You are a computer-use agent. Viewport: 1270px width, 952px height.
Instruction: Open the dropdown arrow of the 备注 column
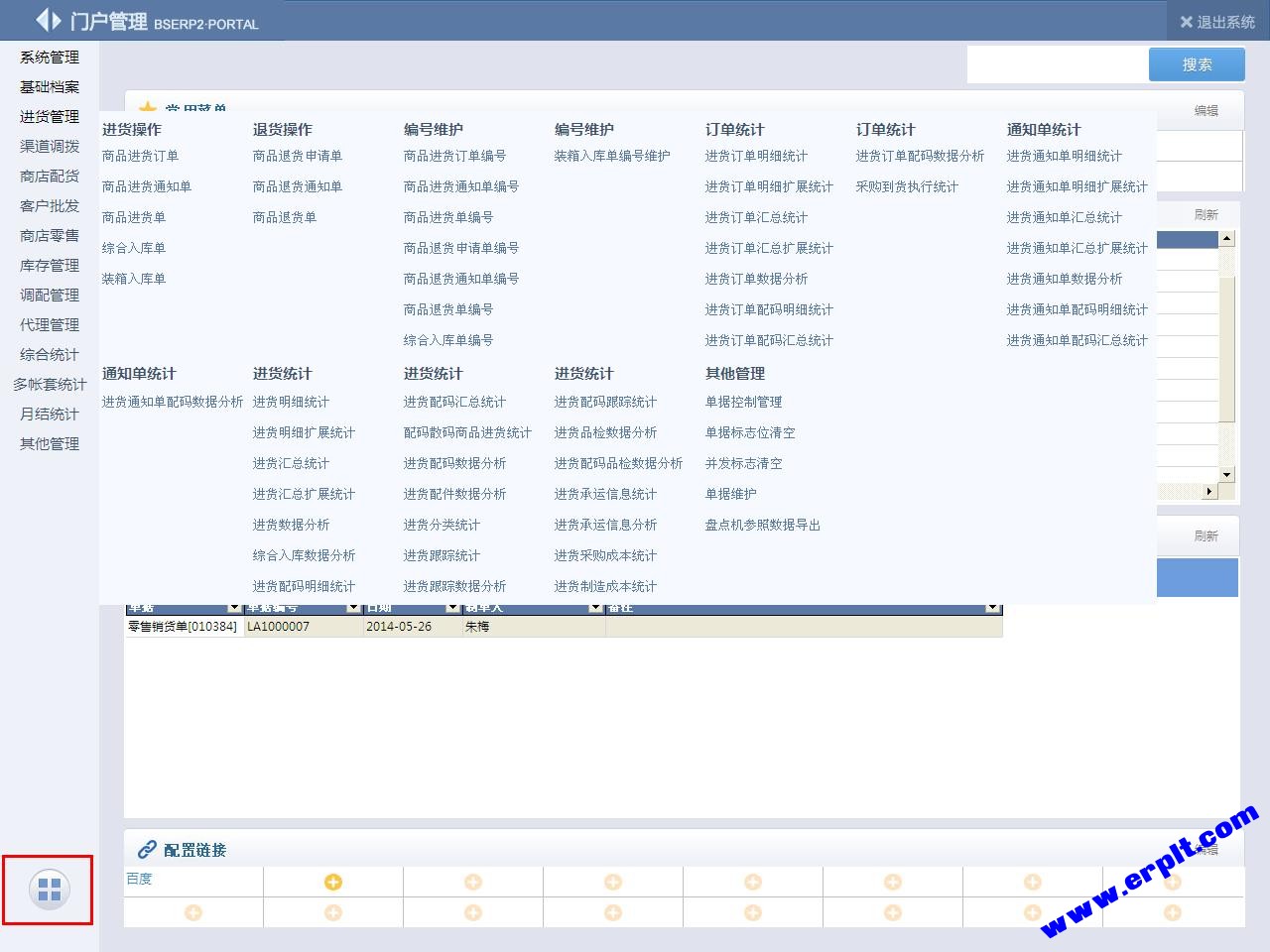[x=992, y=608]
